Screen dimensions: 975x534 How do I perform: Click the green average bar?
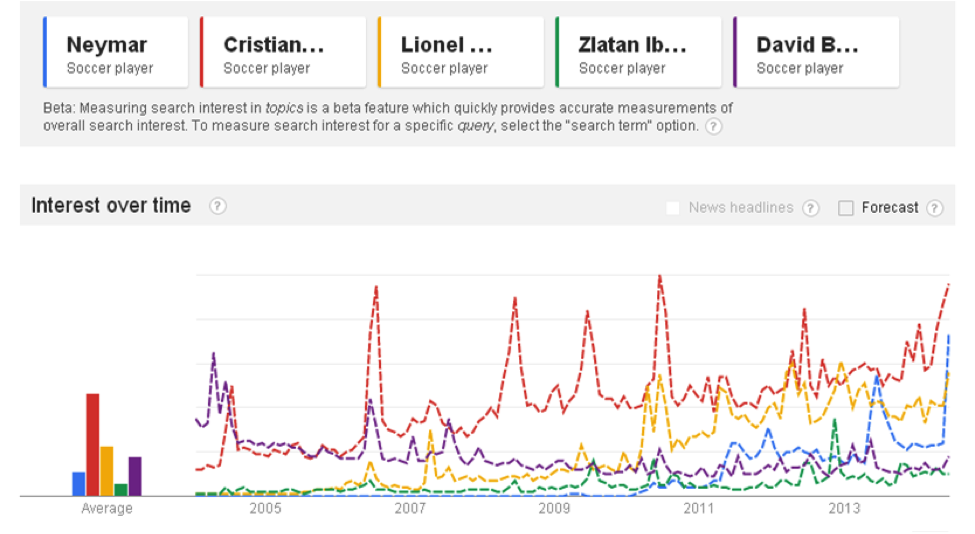121,490
